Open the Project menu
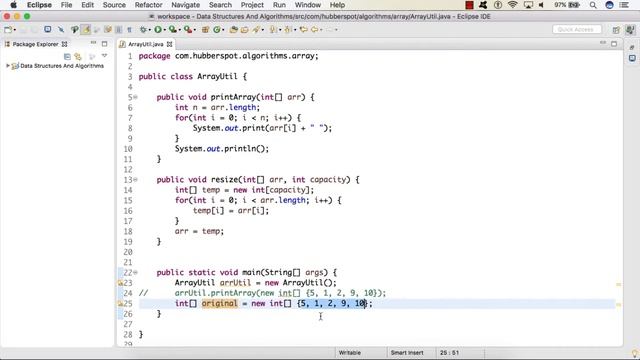640x360 pixels. [x=252, y=5]
